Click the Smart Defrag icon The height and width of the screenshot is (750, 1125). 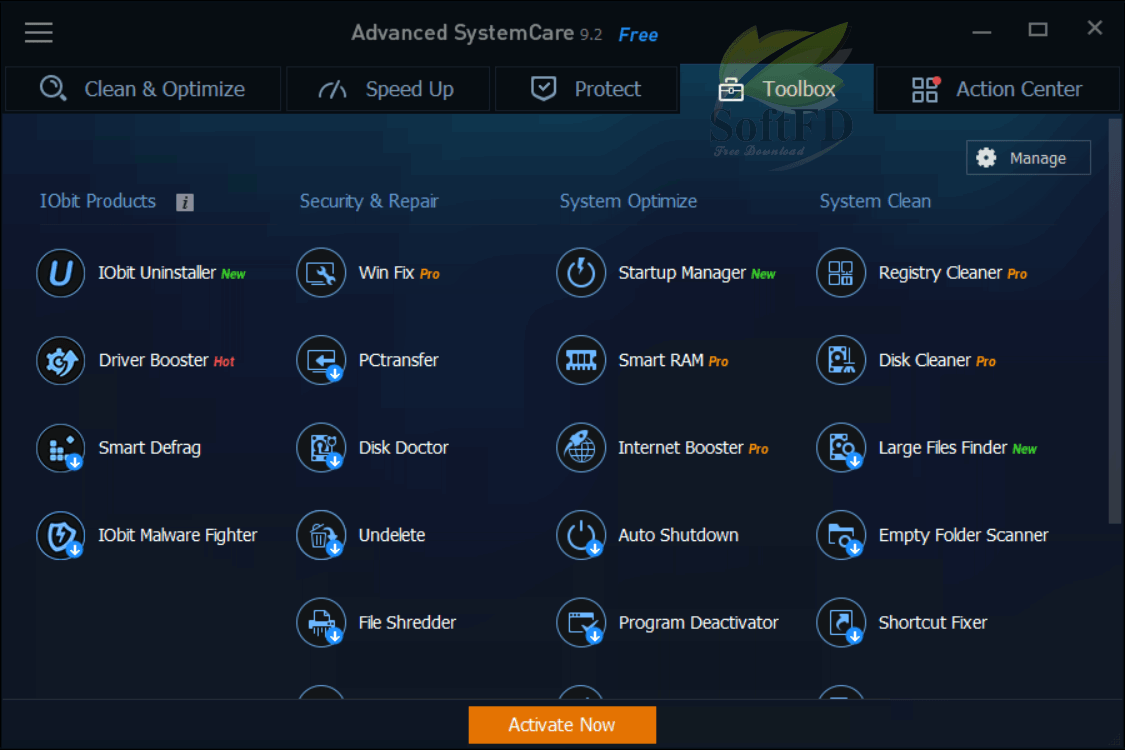(x=61, y=448)
